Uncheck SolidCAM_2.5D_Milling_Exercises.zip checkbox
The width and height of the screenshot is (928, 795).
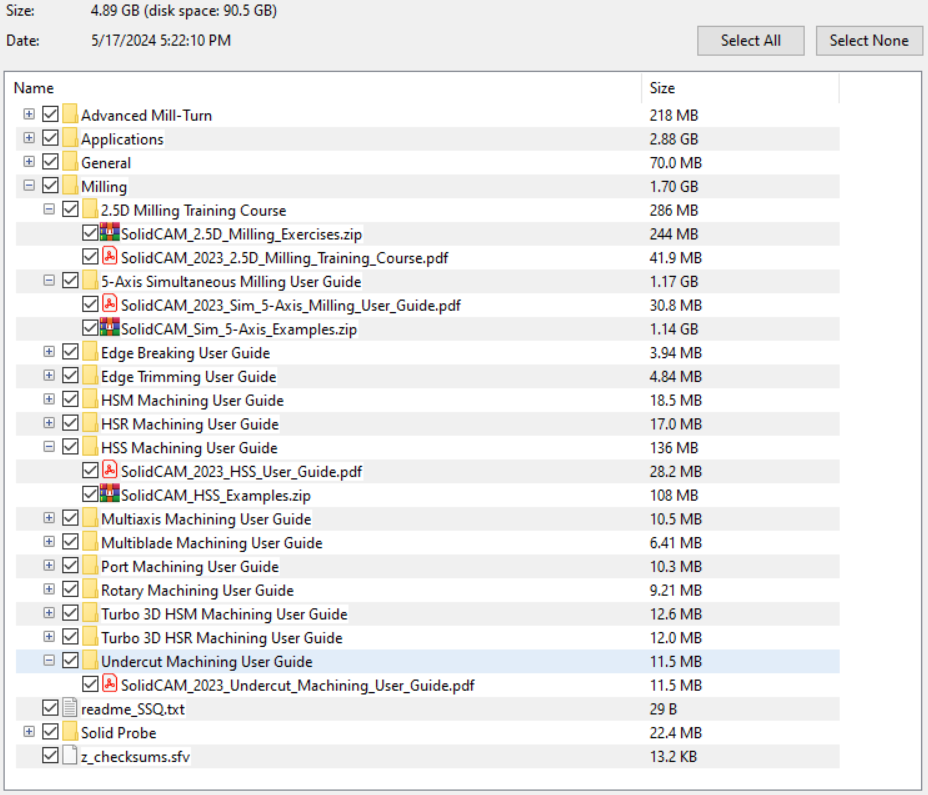[x=90, y=233]
